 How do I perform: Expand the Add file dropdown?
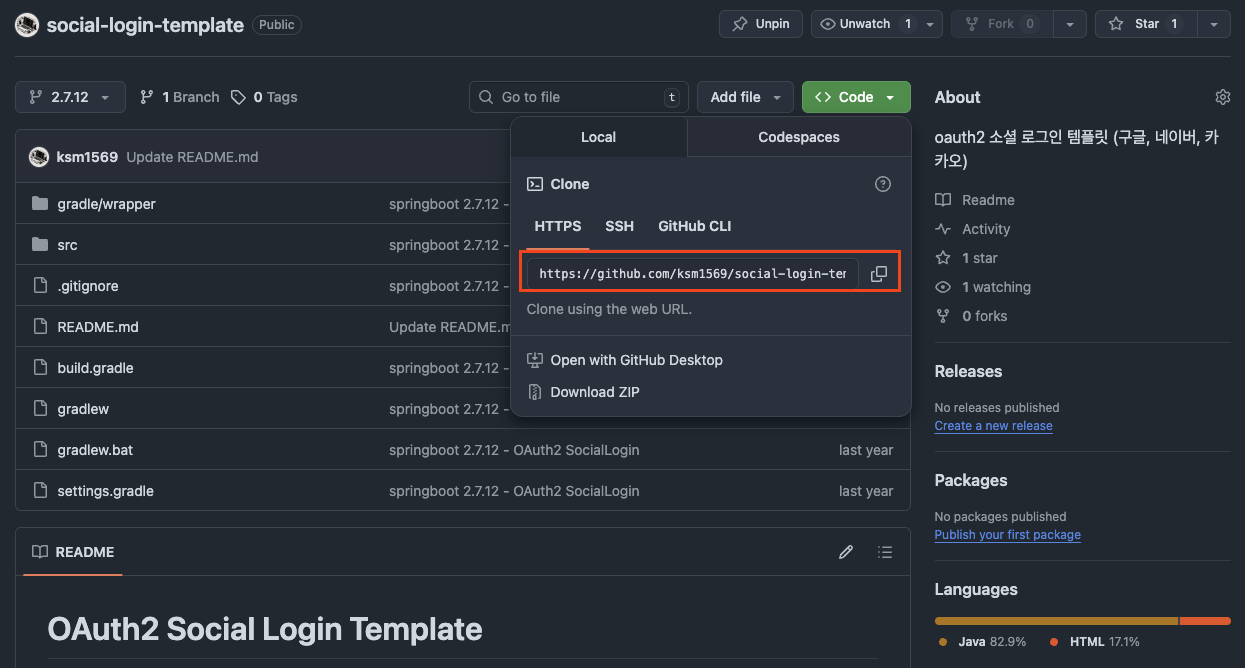tap(745, 97)
